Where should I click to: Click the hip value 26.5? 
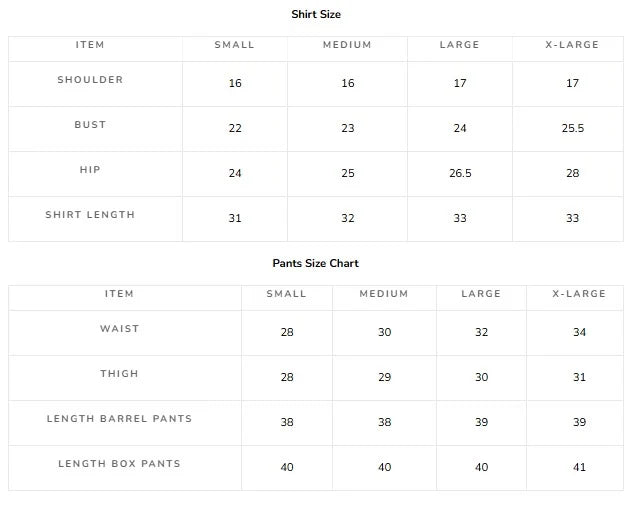pyautogui.click(x=460, y=173)
